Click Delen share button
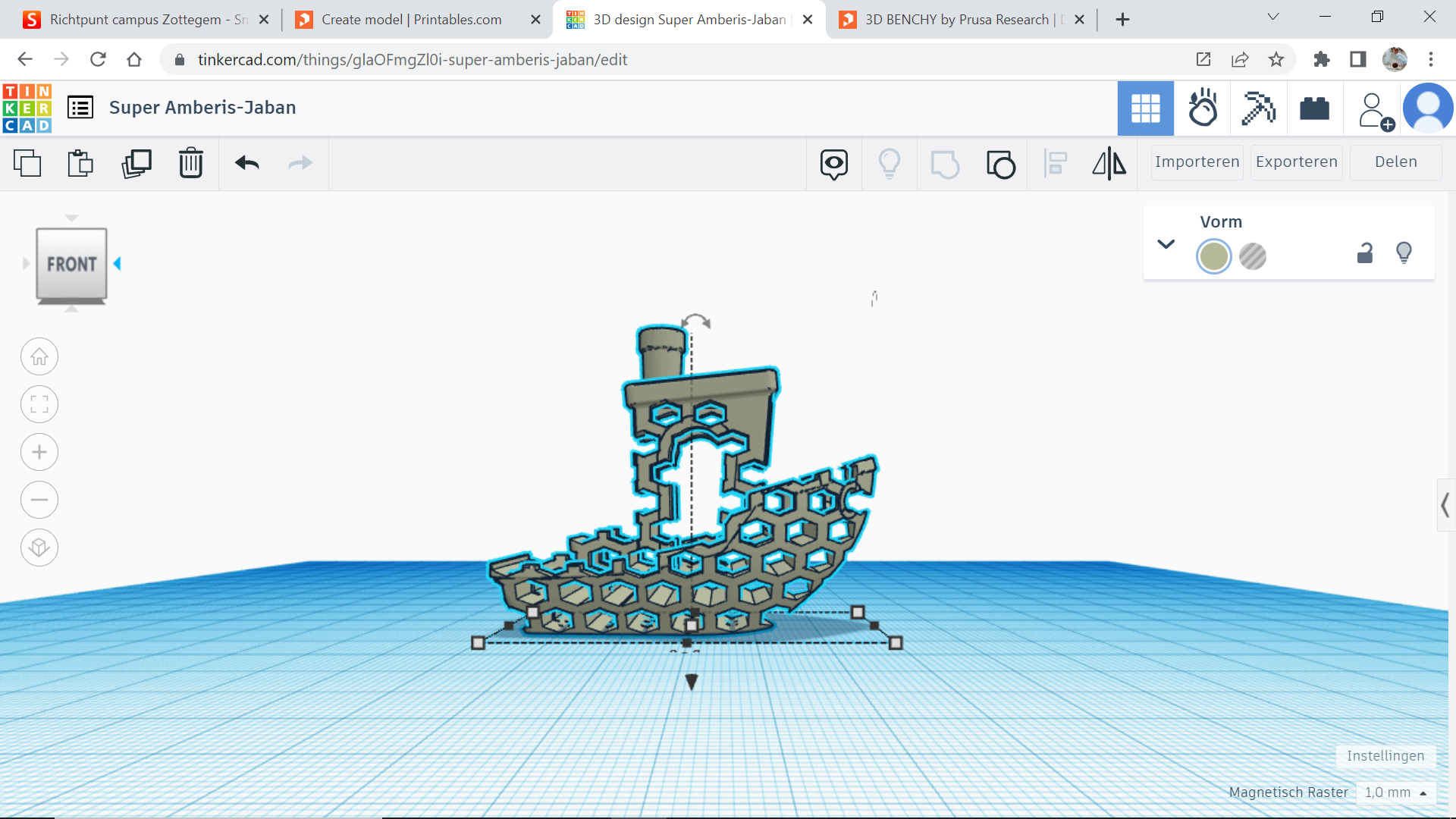Viewport: 1456px width, 819px height. tap(1395, 162)
